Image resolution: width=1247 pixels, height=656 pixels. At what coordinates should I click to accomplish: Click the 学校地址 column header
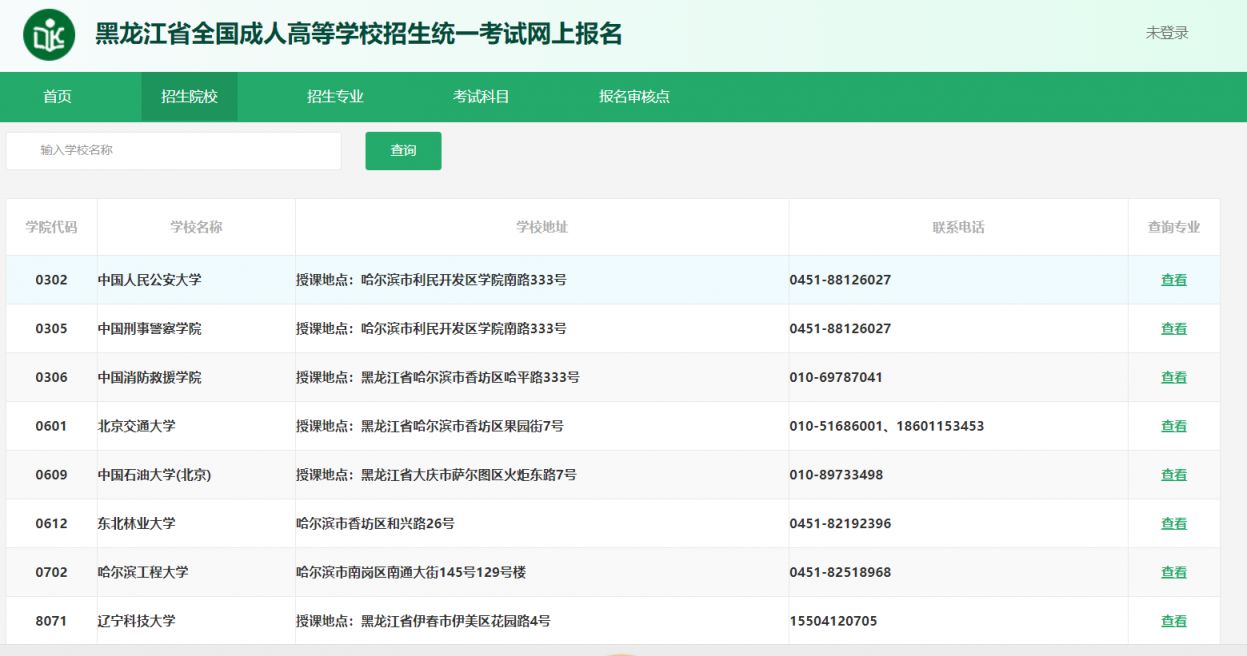coord(542,227)
